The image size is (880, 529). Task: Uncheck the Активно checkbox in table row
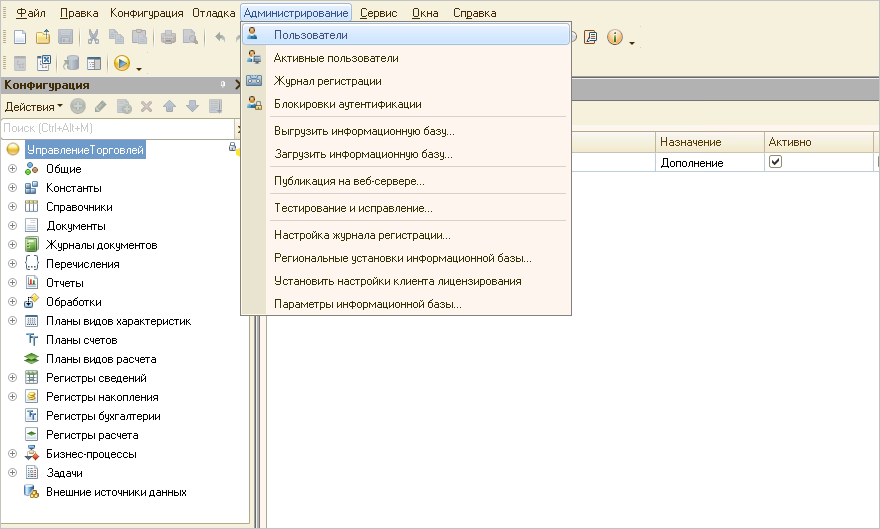[775, 162]
